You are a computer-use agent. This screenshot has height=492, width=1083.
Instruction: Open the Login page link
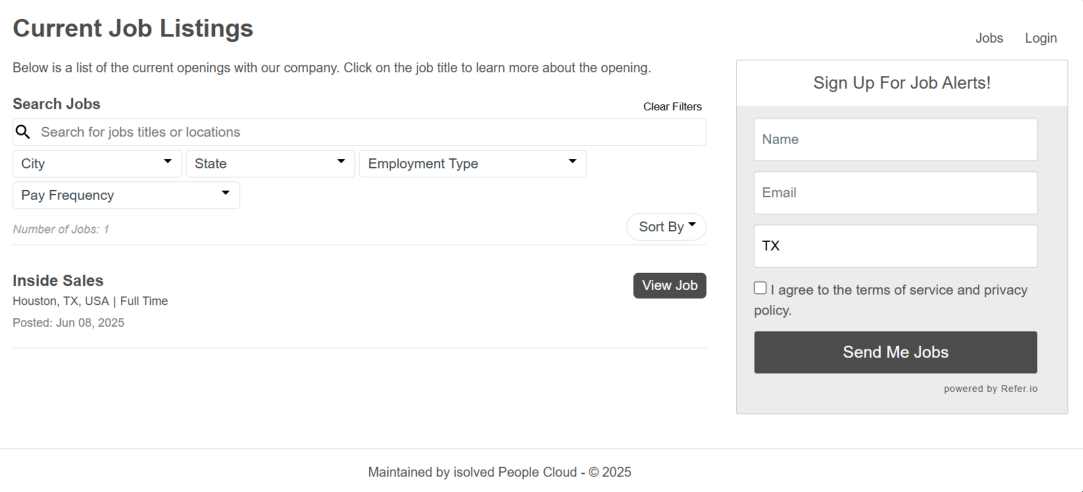coord(1040,38)
